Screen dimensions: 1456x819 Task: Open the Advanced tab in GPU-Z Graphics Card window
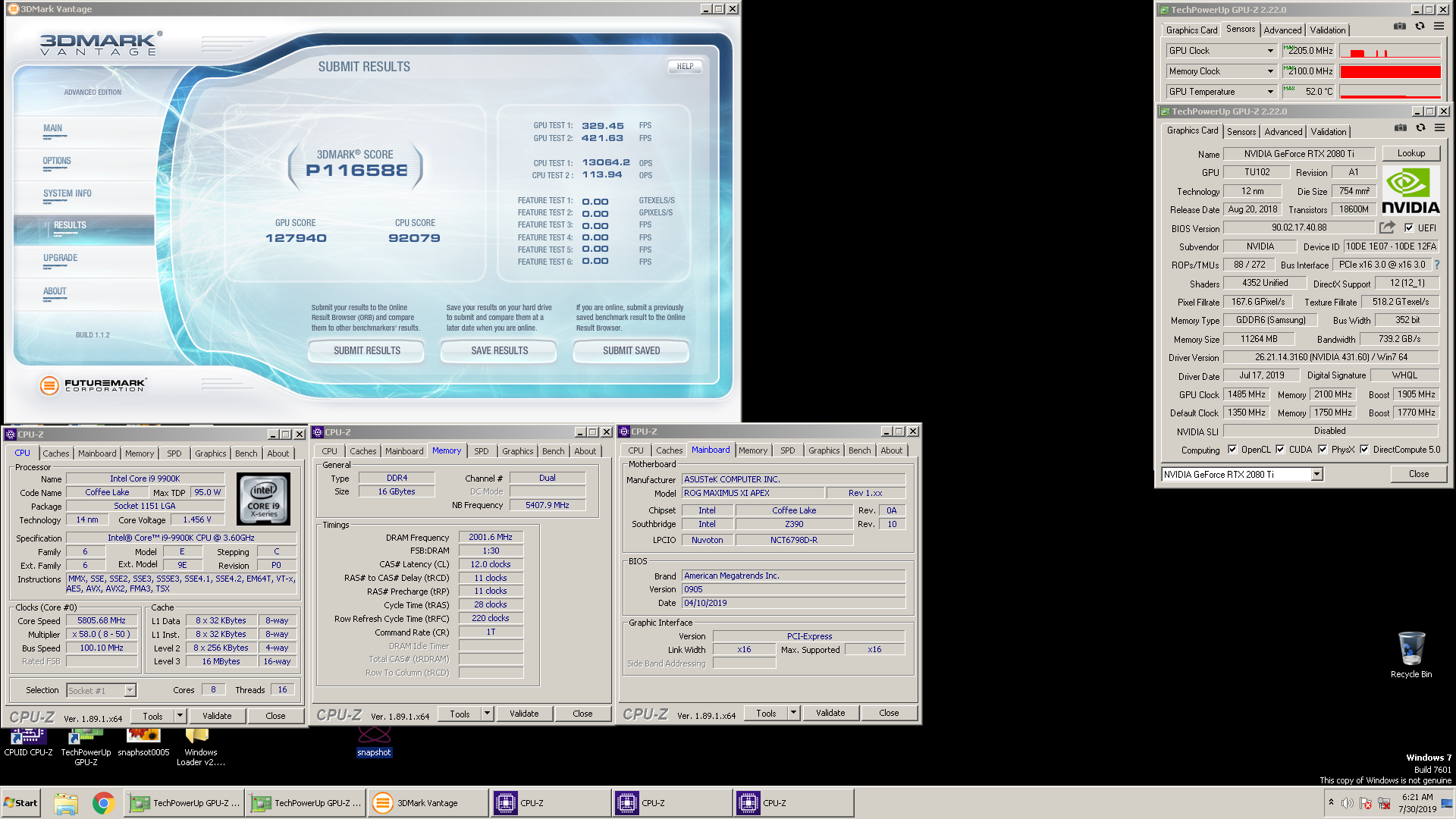(x=1283, y=131)
